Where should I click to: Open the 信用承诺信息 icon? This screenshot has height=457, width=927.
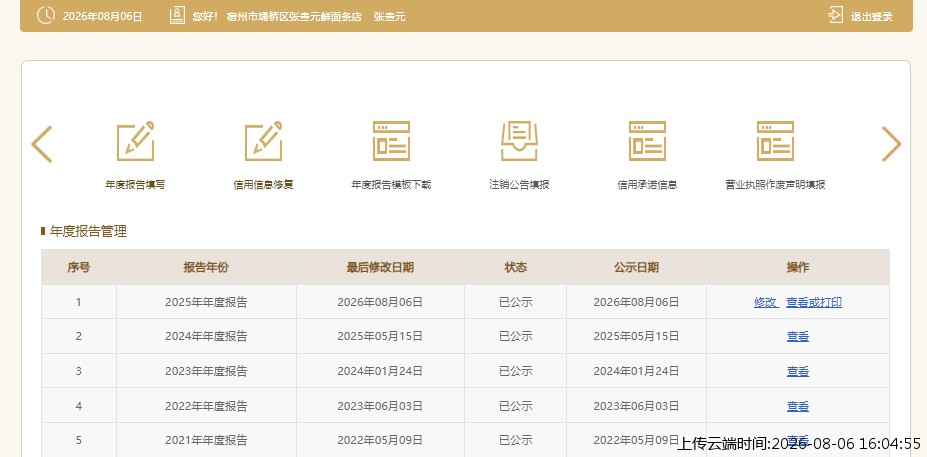(647, 141)
